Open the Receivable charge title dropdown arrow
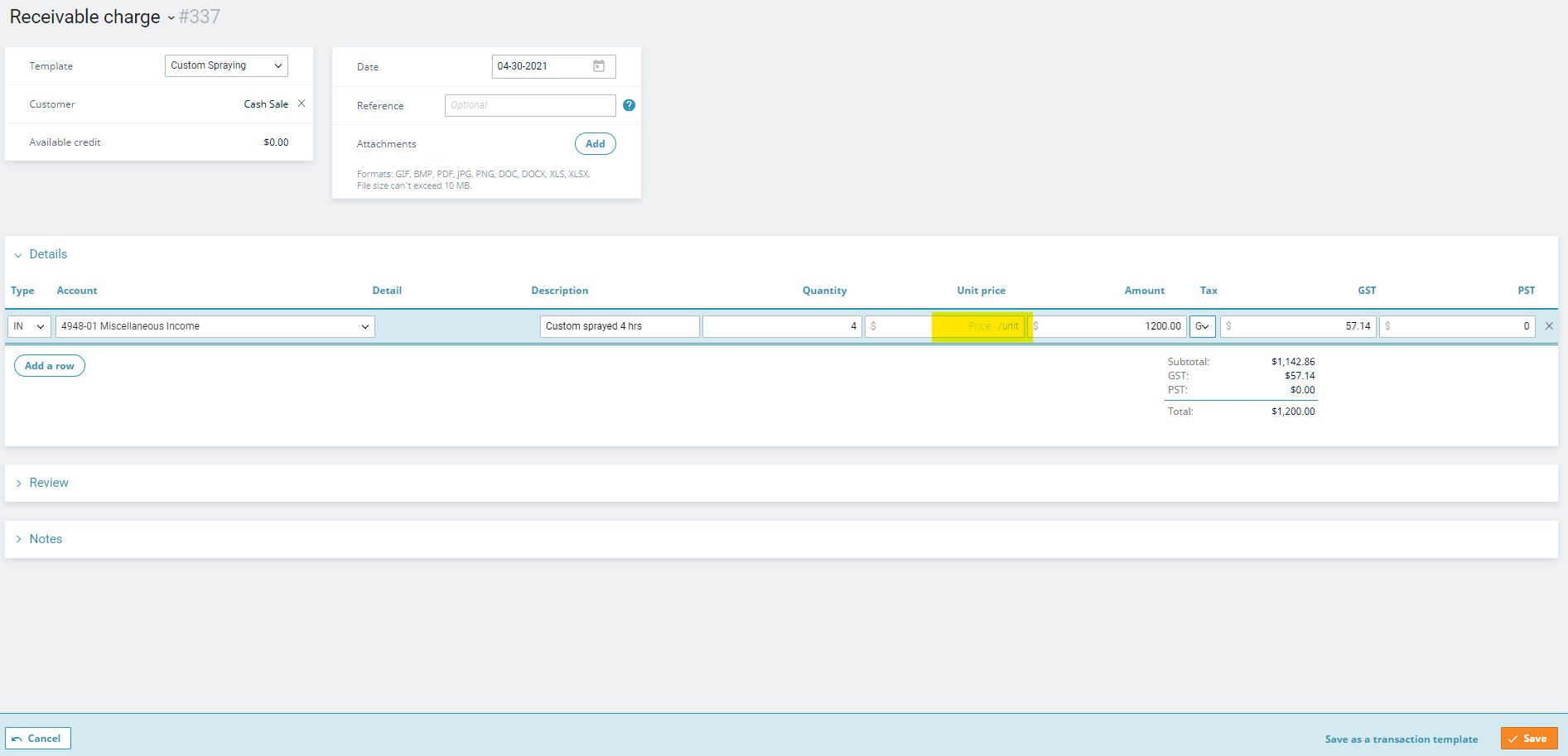The width and height of the screenshot is (1568, 756). [x=171, y=18]
